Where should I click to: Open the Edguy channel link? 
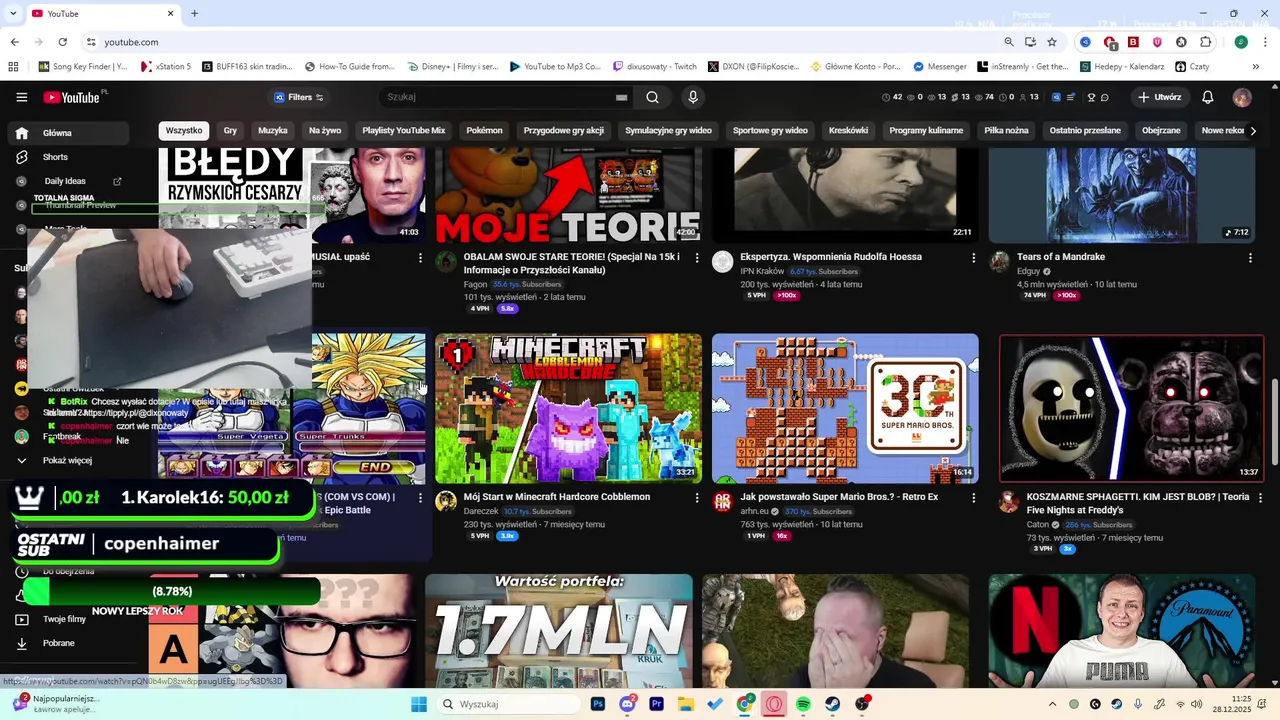(x=1029, y=271)
